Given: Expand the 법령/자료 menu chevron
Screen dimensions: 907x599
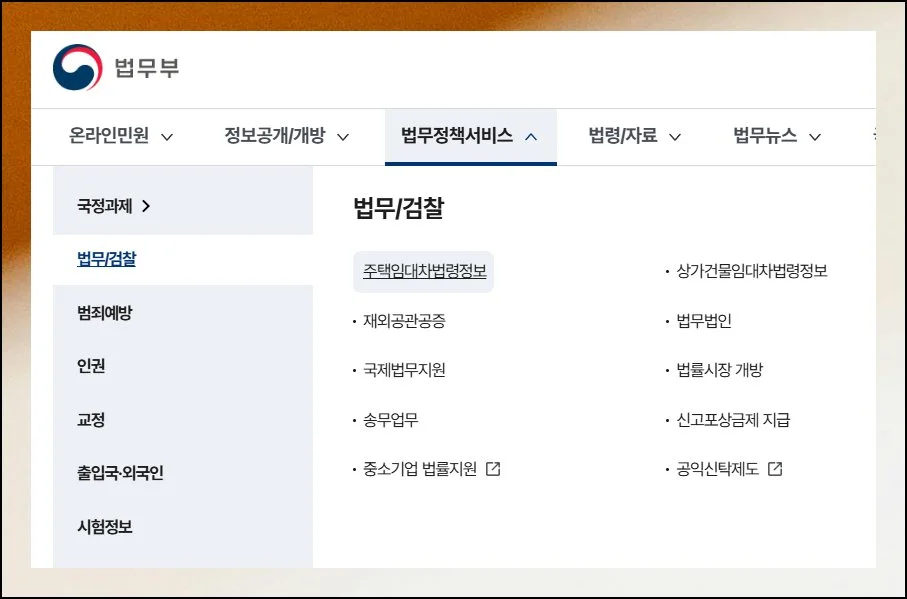Looking at the screenshot, I should [x=675, y=137].
